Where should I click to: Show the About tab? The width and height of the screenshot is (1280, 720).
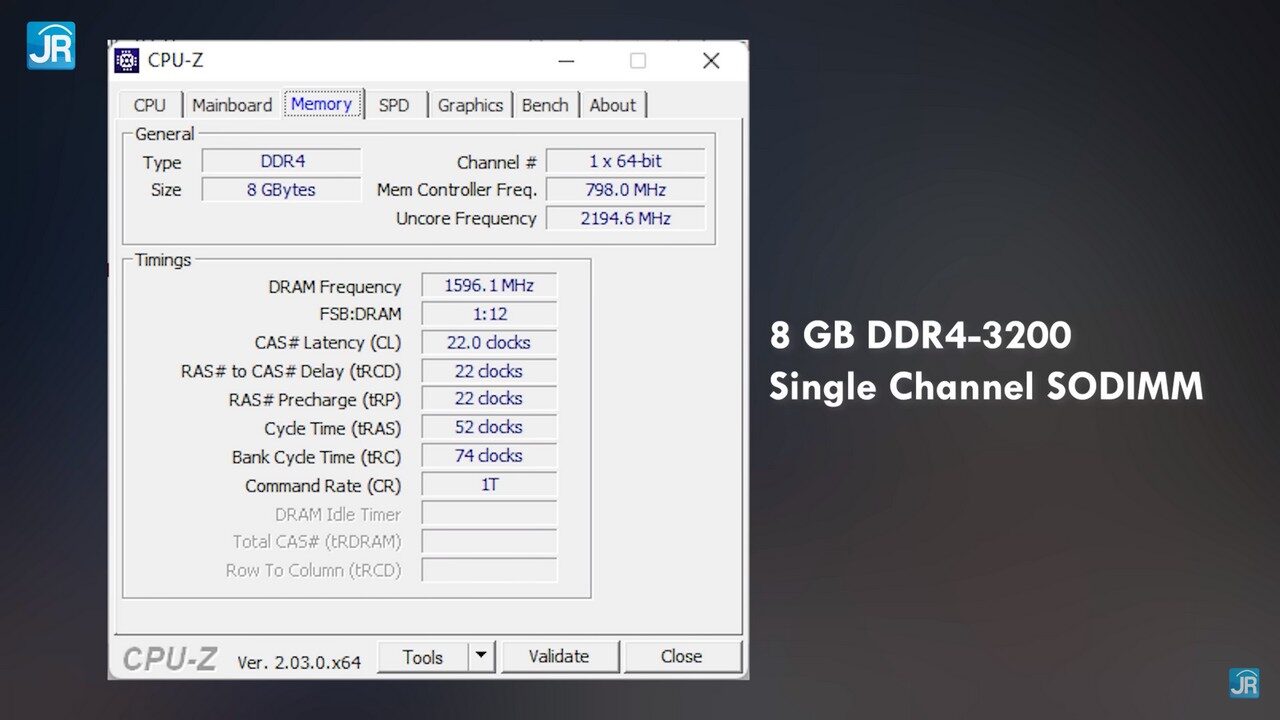coord(613,105)
